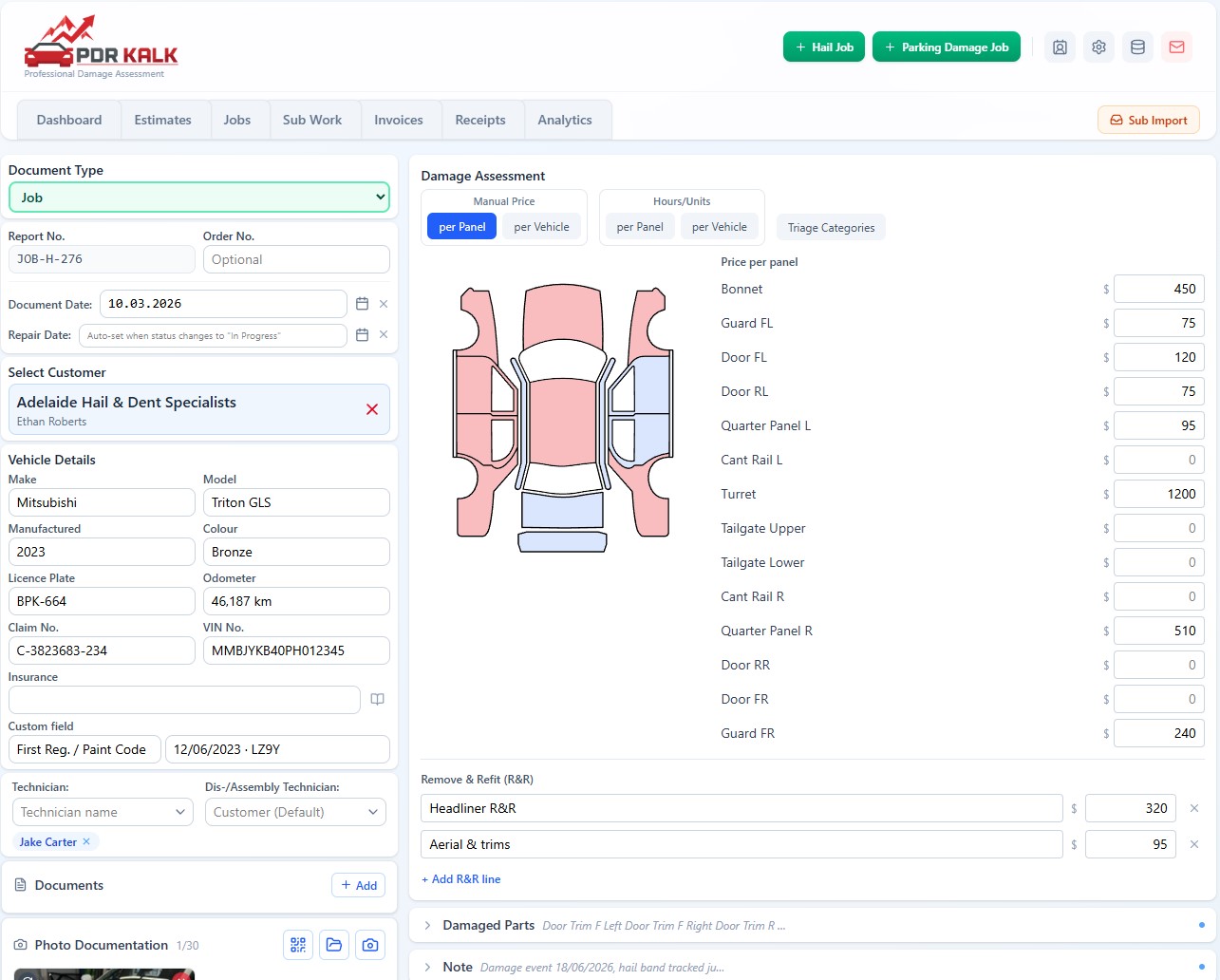Click the red mail icon in header
Image resolution: width=1220 pixels, height=980 pixels.
tap(1176, 47)
